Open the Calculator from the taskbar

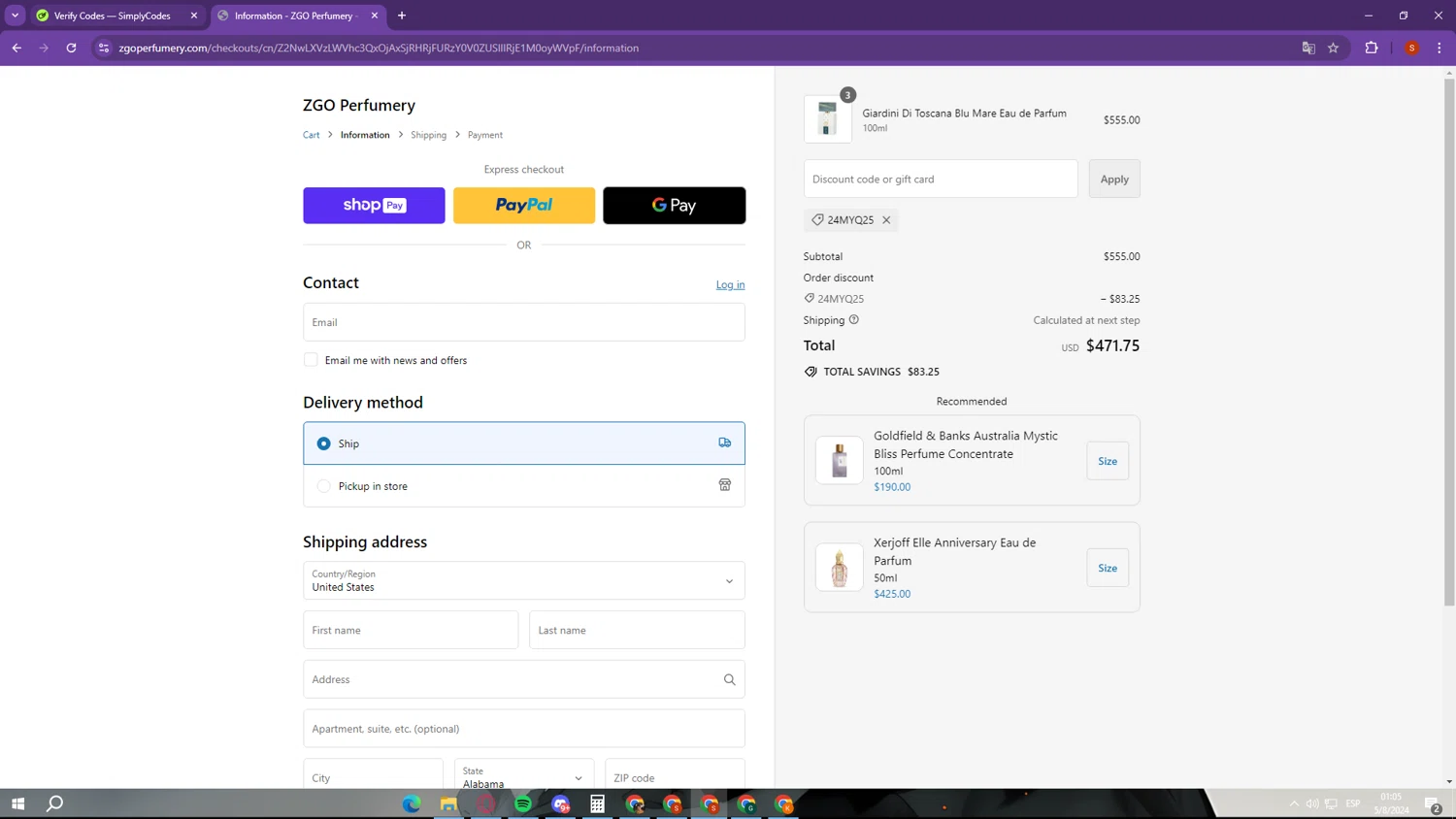598,803
